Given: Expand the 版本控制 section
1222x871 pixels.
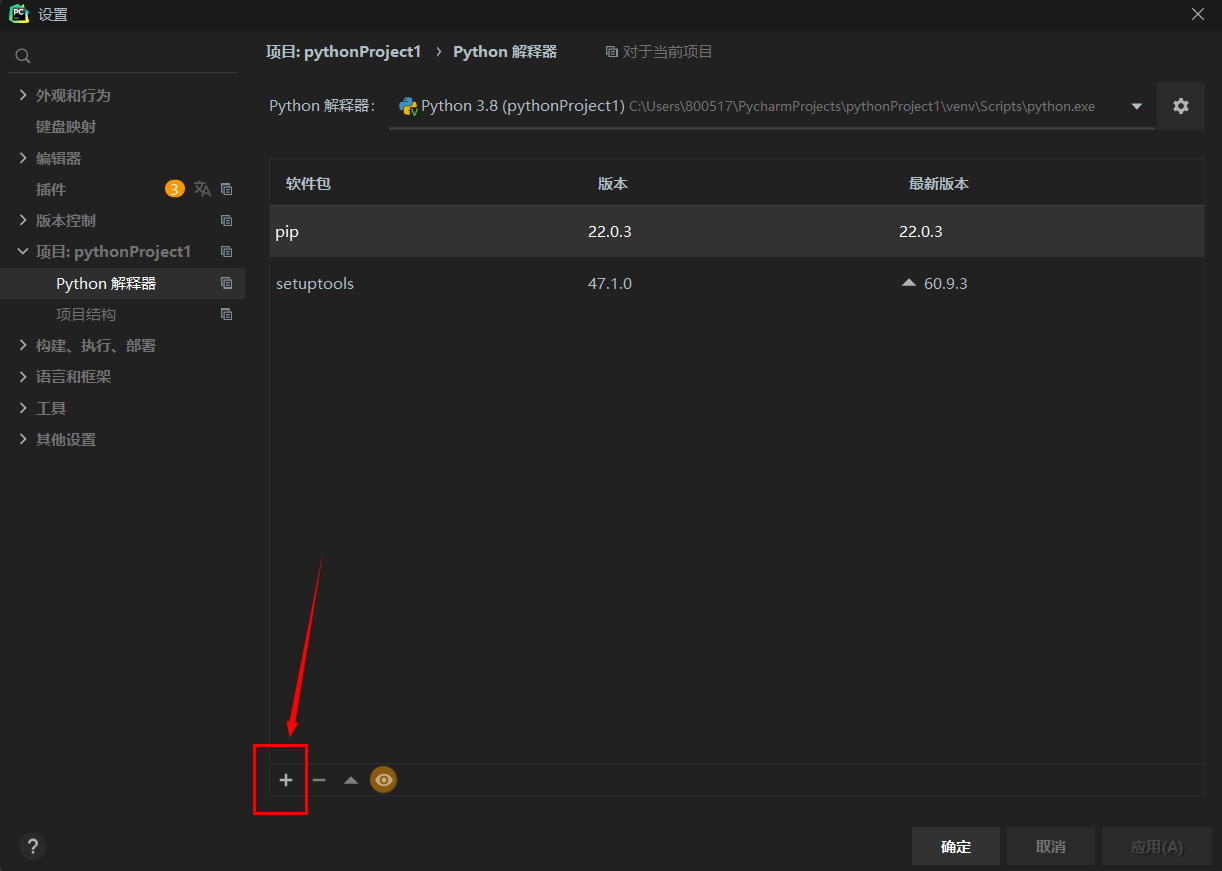Looking at the screenshot, I should coord(23,220).
